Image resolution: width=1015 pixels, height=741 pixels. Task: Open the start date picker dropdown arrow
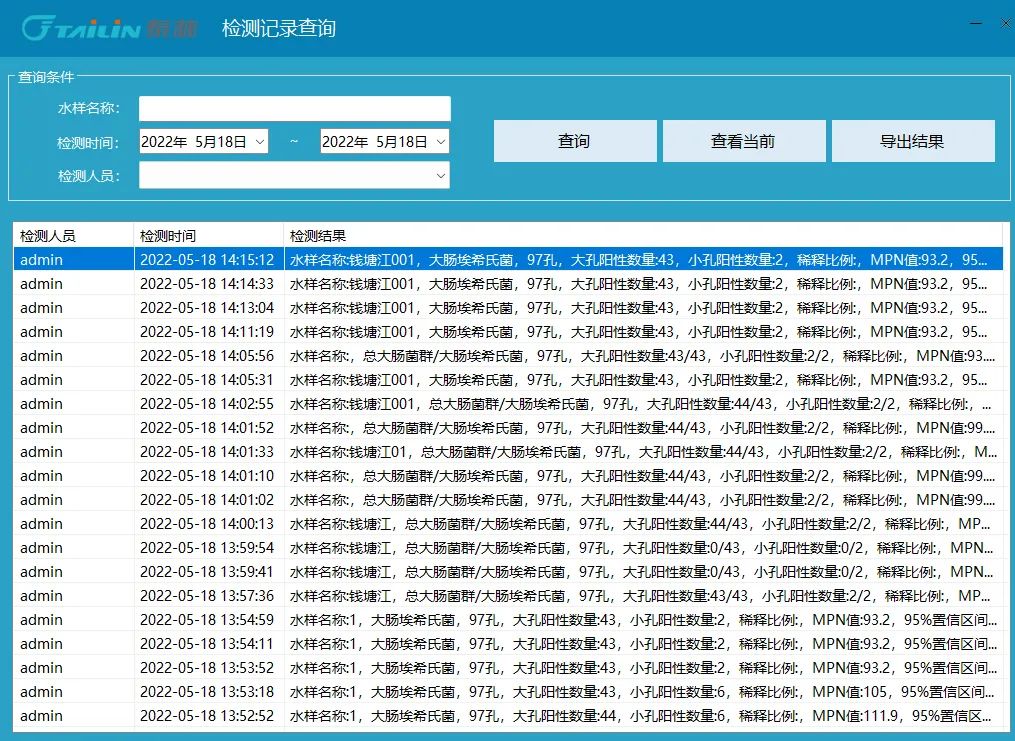tap(259, 142)
